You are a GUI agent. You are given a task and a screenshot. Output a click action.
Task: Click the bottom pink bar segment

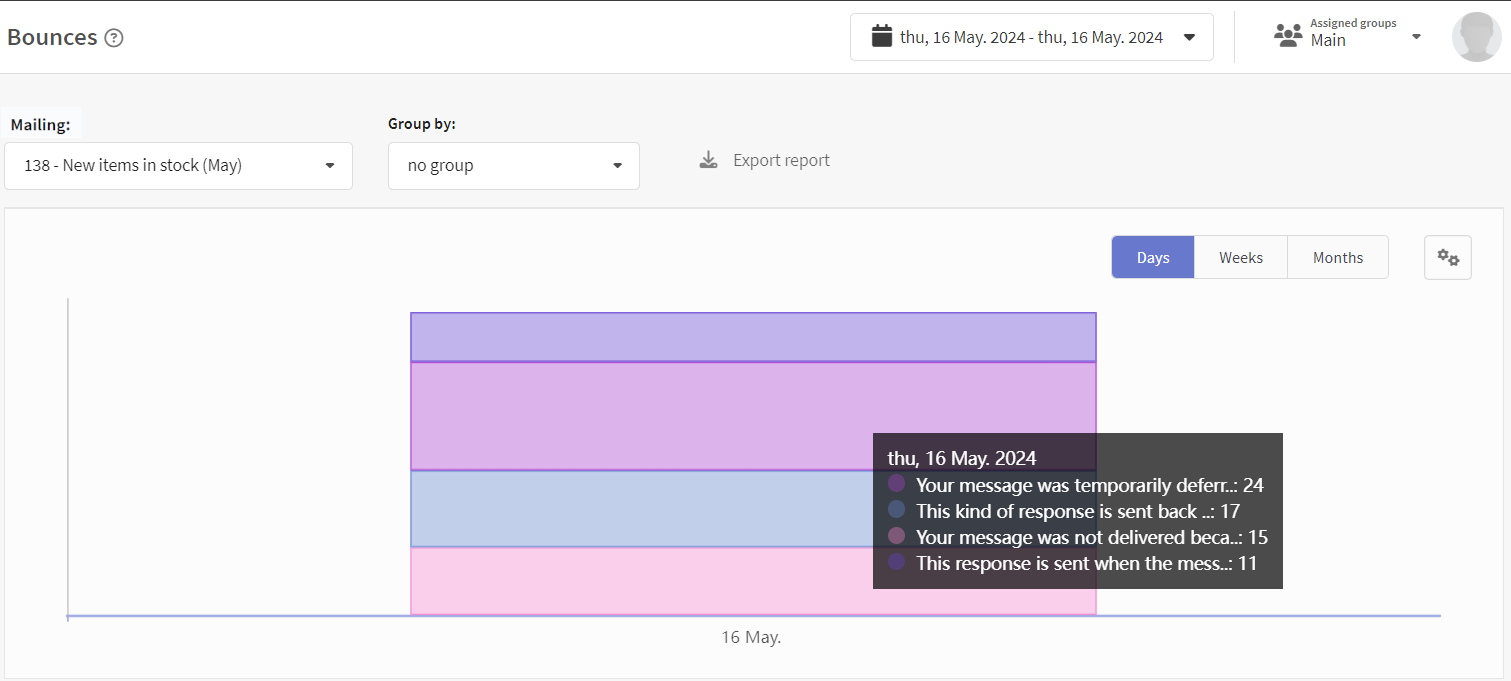(640, 581)
